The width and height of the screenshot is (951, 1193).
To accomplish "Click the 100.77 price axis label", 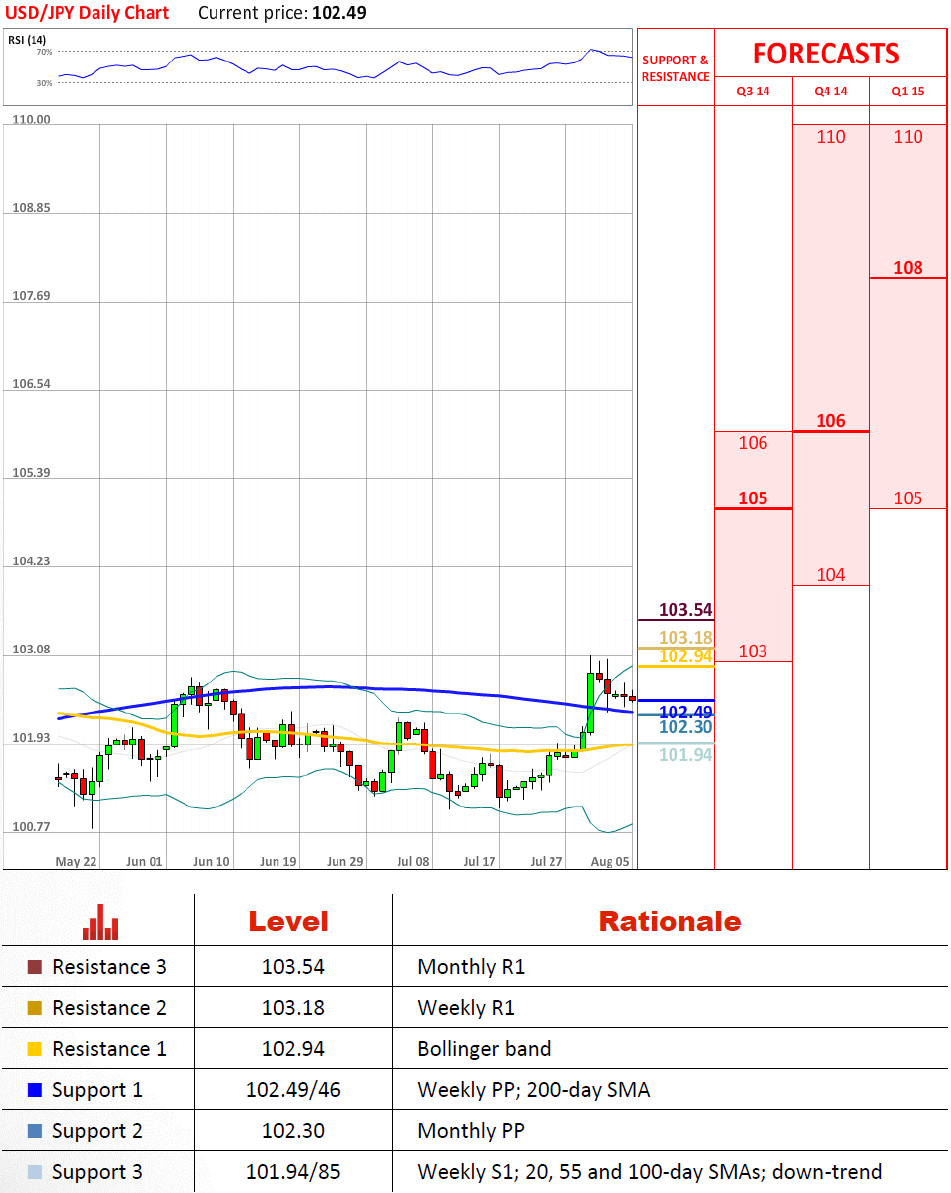I will tap(31, 827).
